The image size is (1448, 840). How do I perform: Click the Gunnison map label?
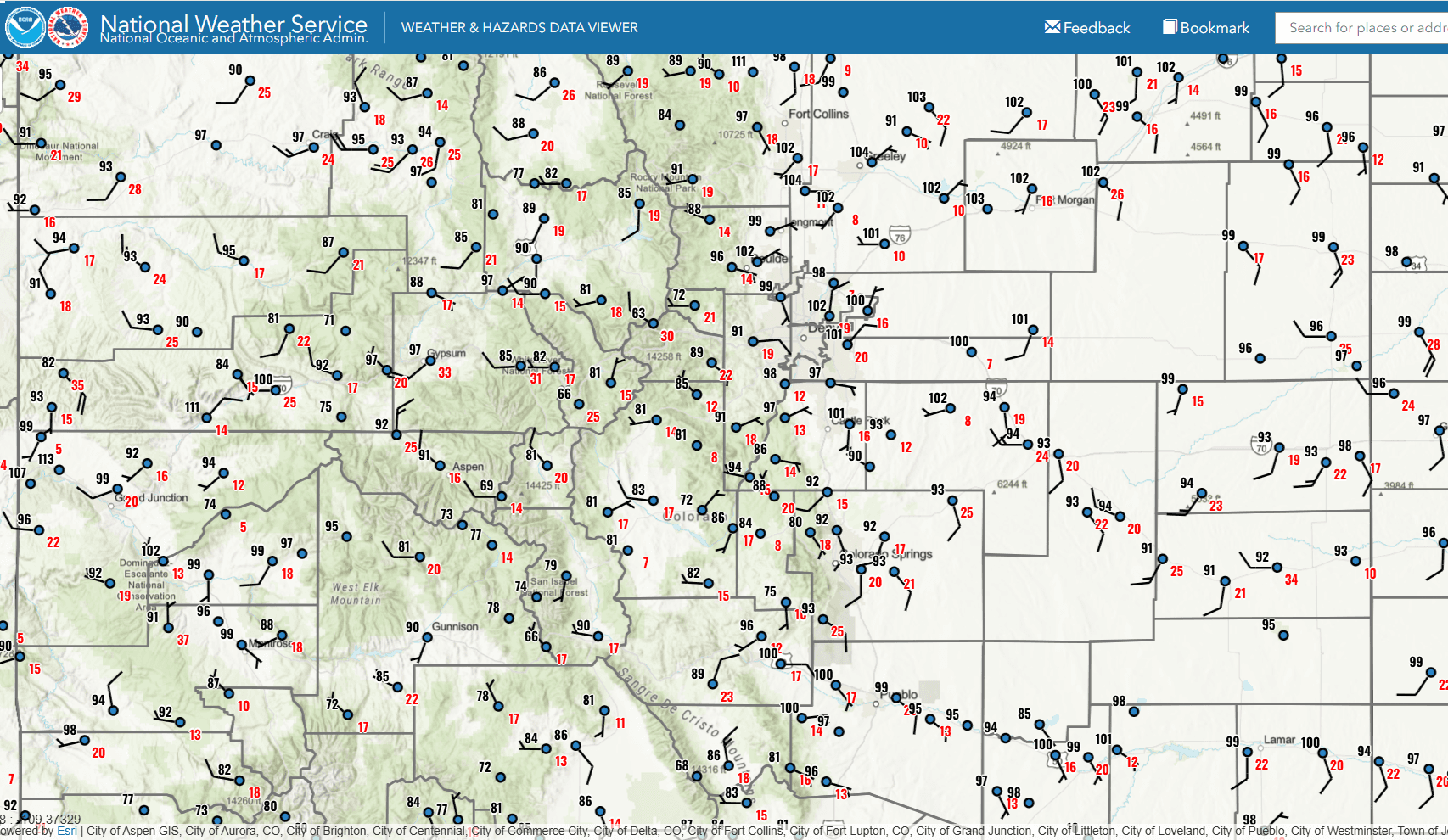point(455,626)
